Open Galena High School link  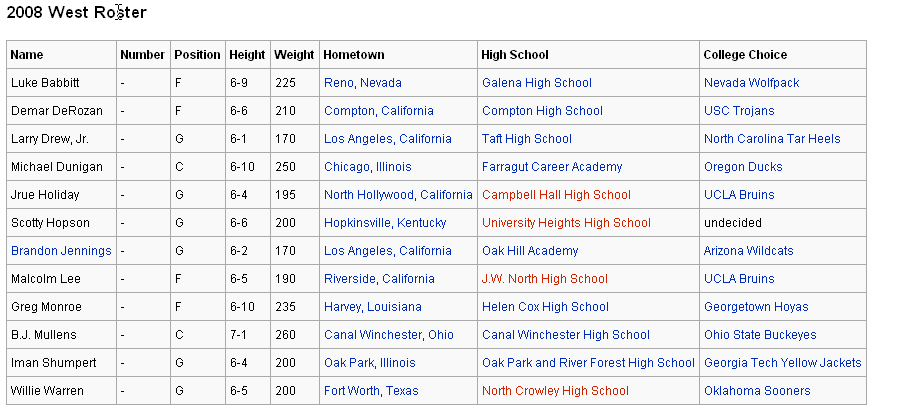(537, 83)
